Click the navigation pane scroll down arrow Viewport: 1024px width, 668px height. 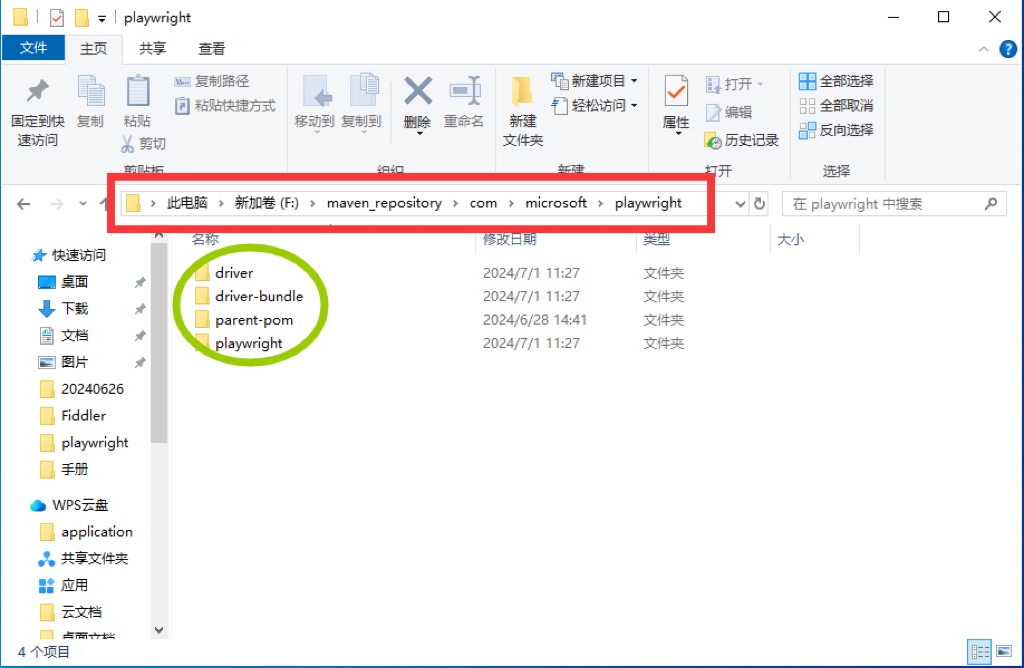[159, 630]
